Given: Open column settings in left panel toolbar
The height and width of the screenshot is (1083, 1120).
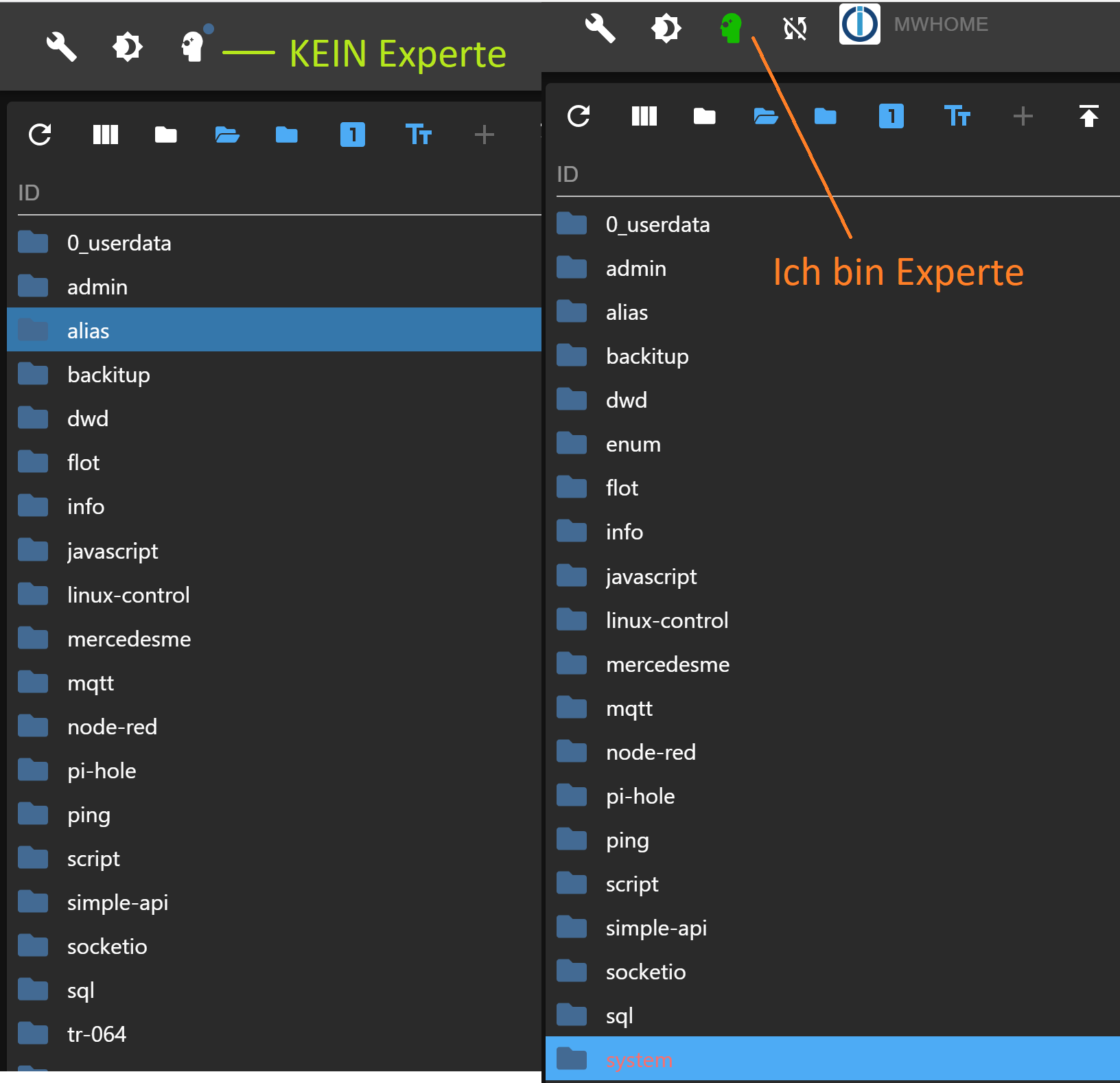Looking at the screenshot, I should point(106,135).
